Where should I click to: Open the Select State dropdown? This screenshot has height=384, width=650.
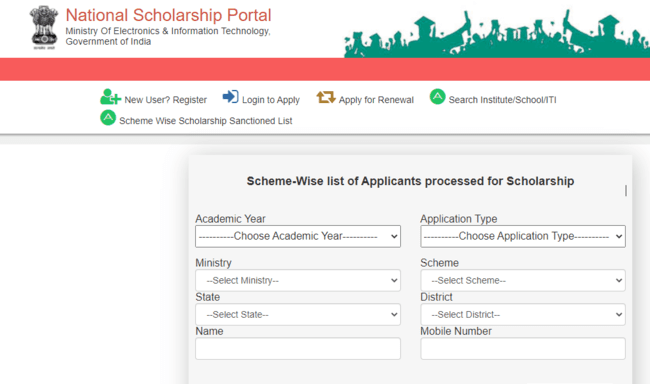point(298,314)
